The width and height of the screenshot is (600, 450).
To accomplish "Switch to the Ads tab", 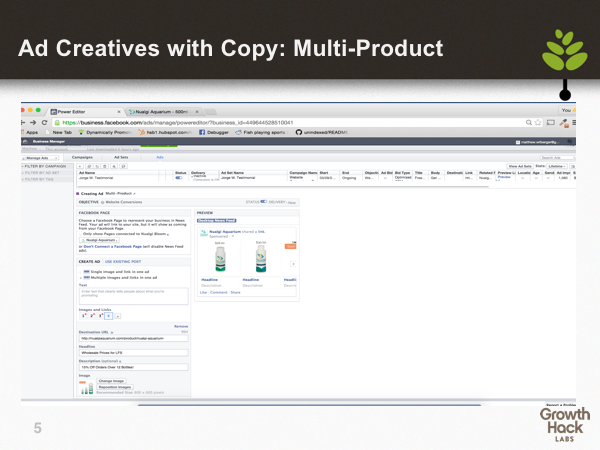I will pyautogui.click(x=160, y=157).
